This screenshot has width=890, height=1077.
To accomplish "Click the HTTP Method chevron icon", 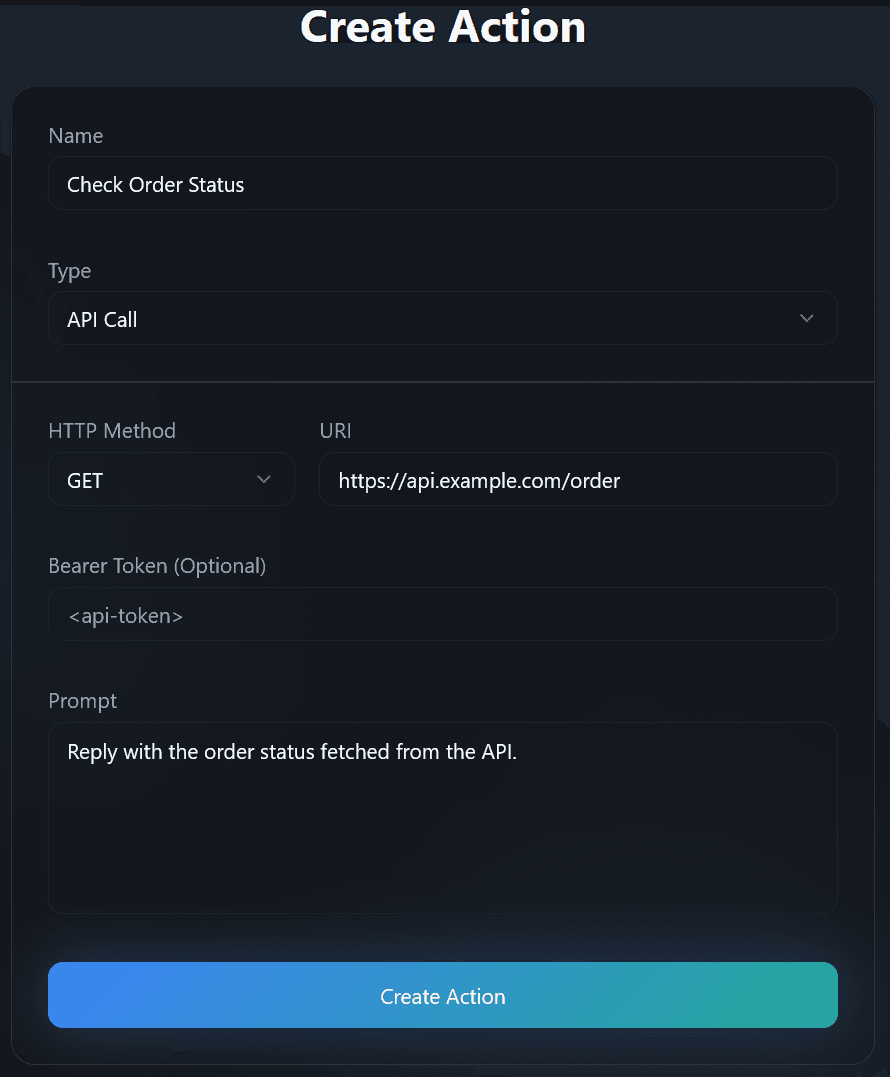I will [264, 479].
